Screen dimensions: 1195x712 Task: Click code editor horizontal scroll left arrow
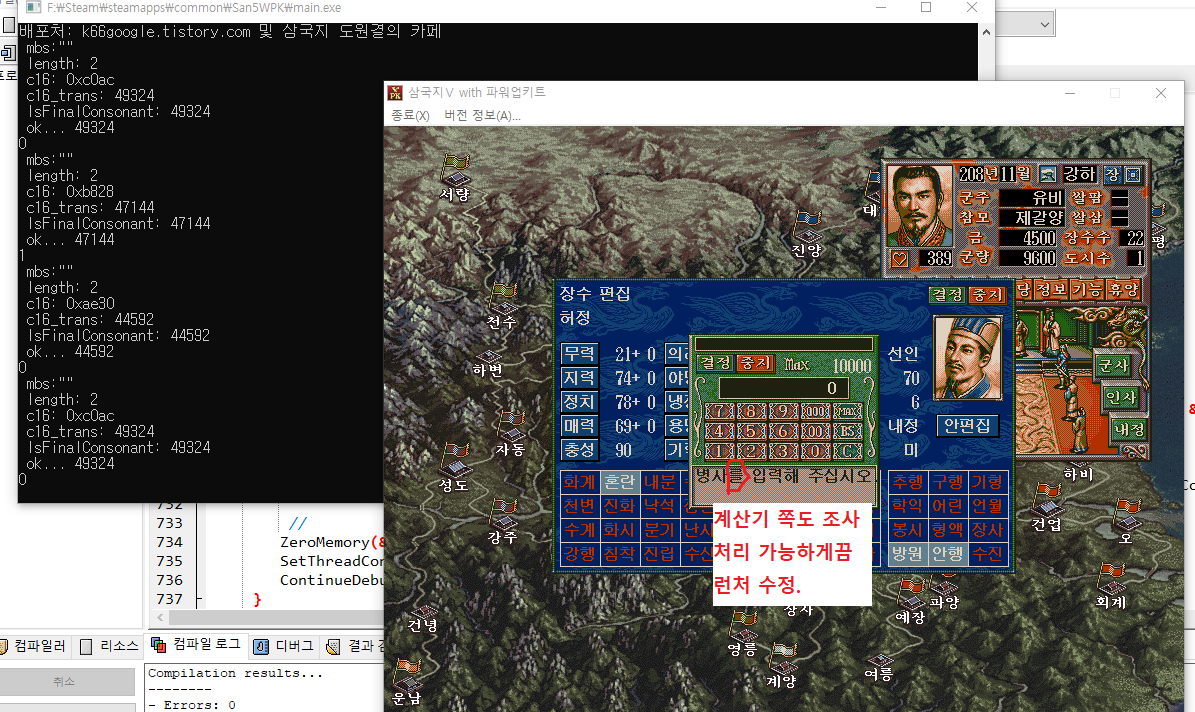click(x=160, y=617)
